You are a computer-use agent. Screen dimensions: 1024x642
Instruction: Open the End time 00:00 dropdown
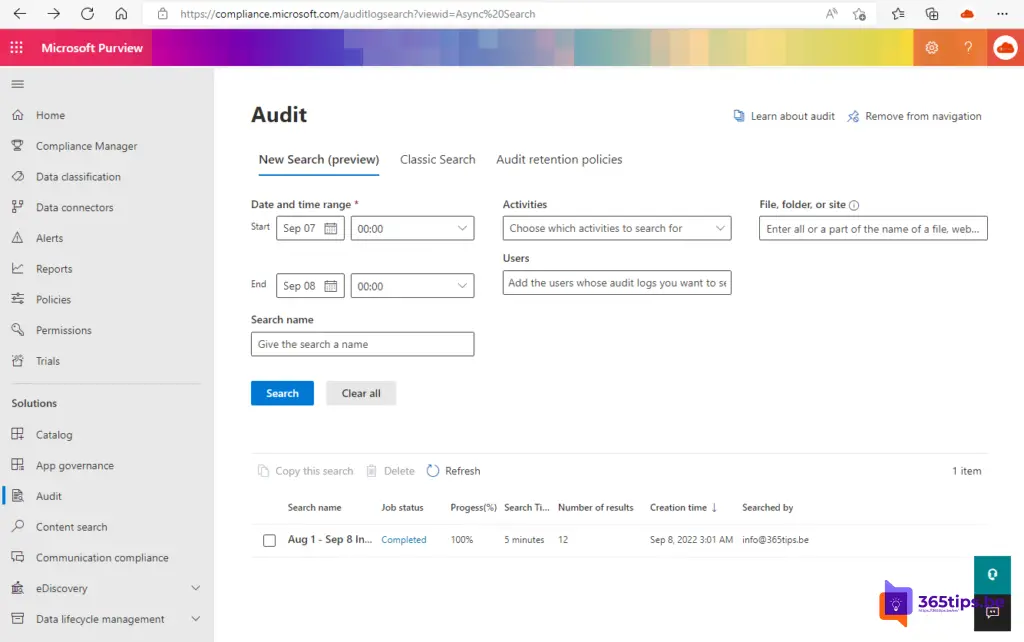tap(412, 286)
